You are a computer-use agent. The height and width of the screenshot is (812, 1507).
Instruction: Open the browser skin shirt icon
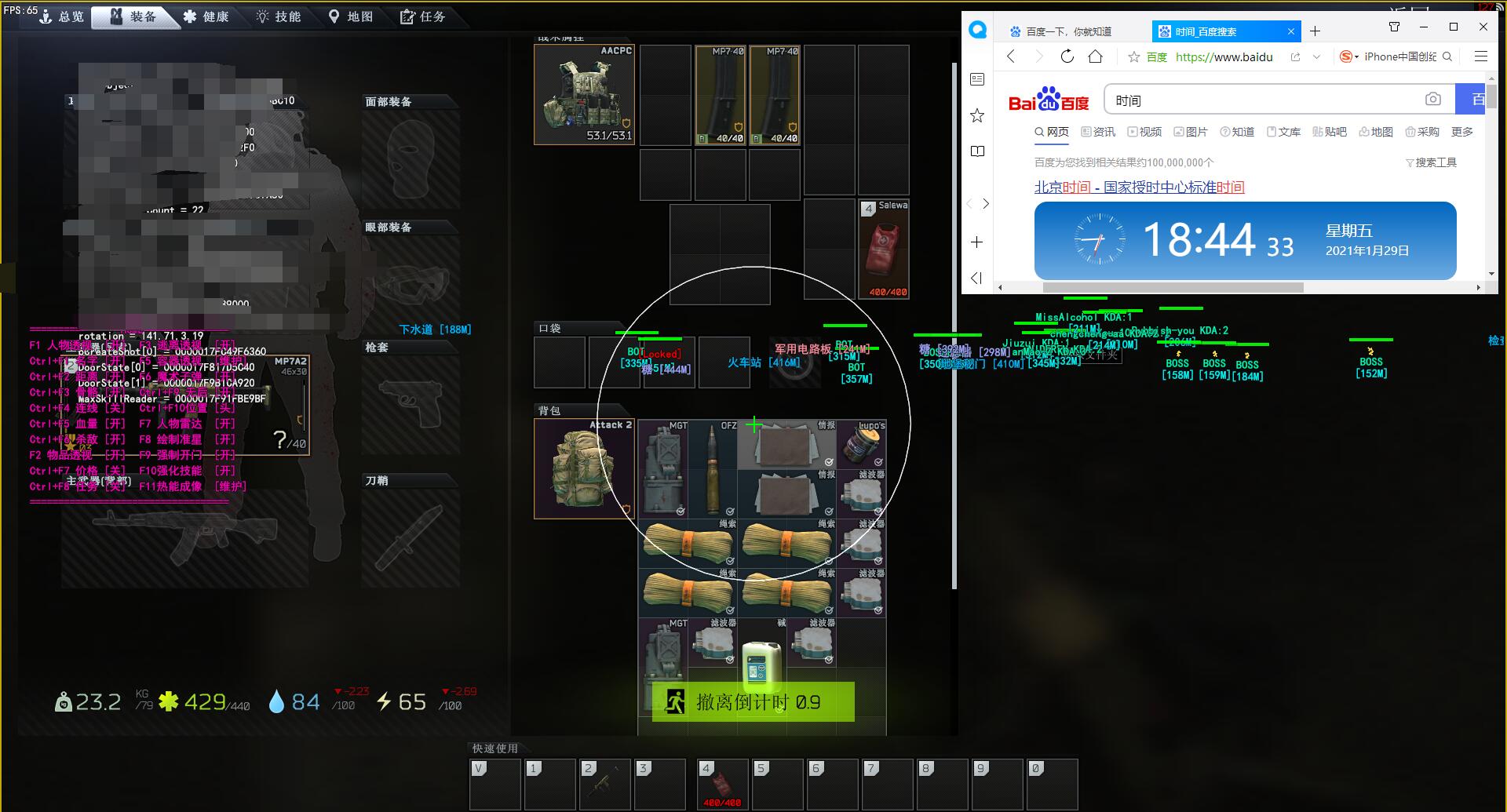click(1394, 27)
